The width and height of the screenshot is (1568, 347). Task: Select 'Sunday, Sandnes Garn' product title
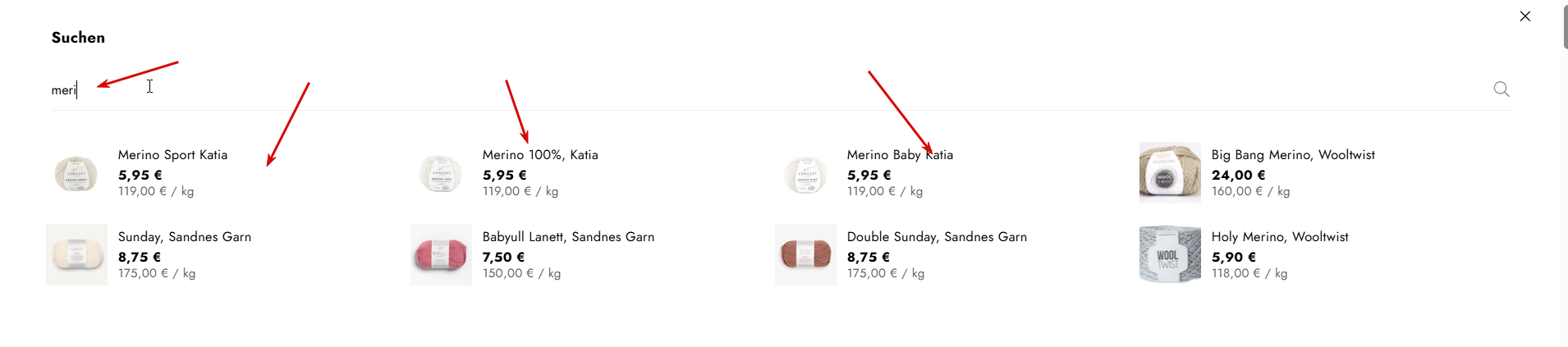(185, 237)
